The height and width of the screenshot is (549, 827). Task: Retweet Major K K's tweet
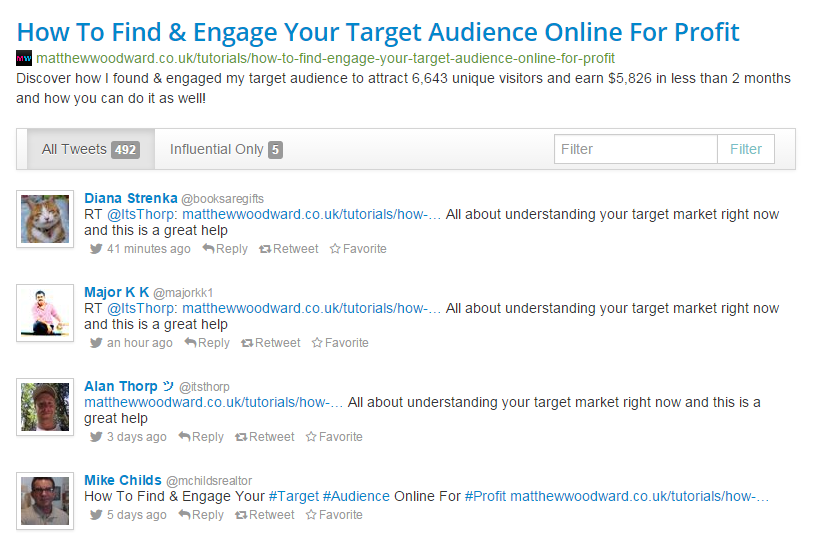271,343
